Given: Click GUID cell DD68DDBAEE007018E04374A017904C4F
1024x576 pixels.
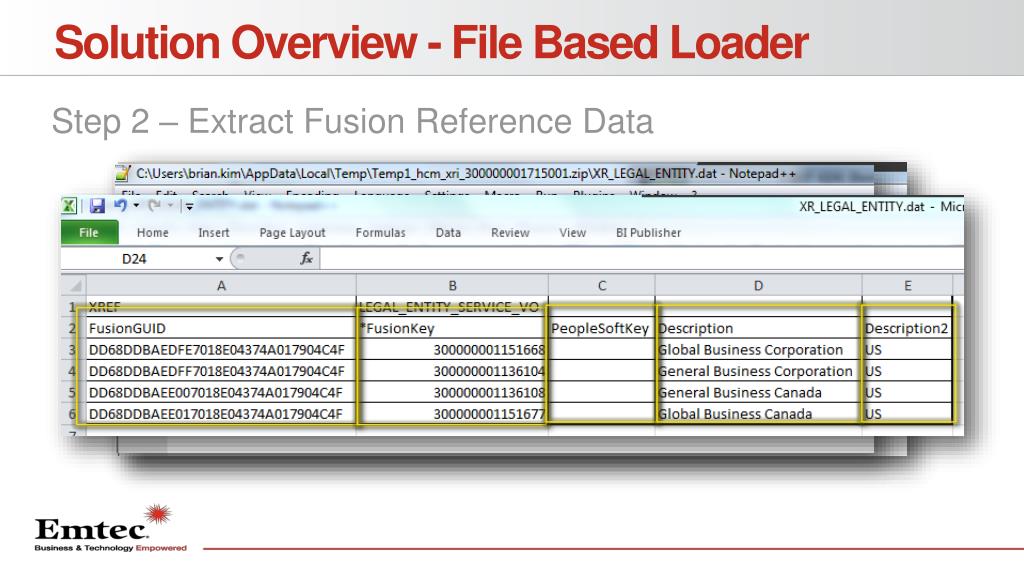Looking at the screenshot, I should tap(221, 392).
